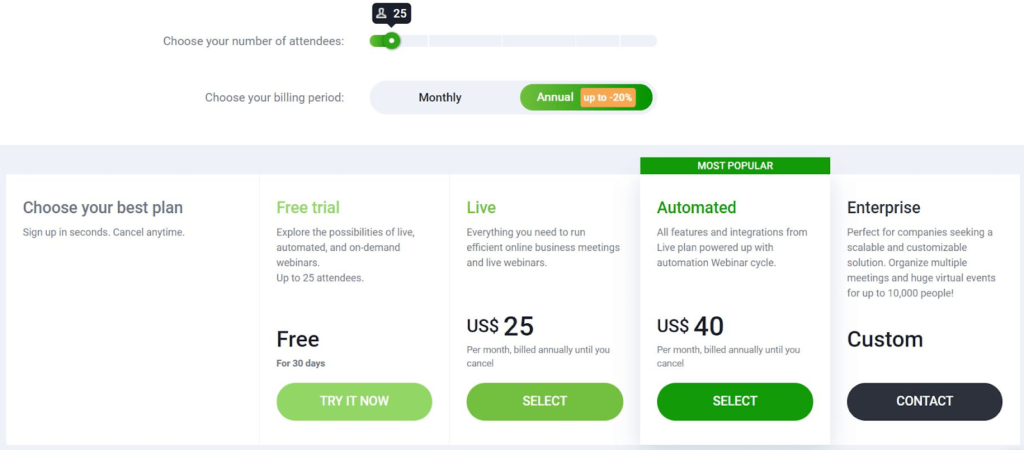Screen dimensions: 1024x450
Task: Click SELECT under the Live plan
Action: 545,401
